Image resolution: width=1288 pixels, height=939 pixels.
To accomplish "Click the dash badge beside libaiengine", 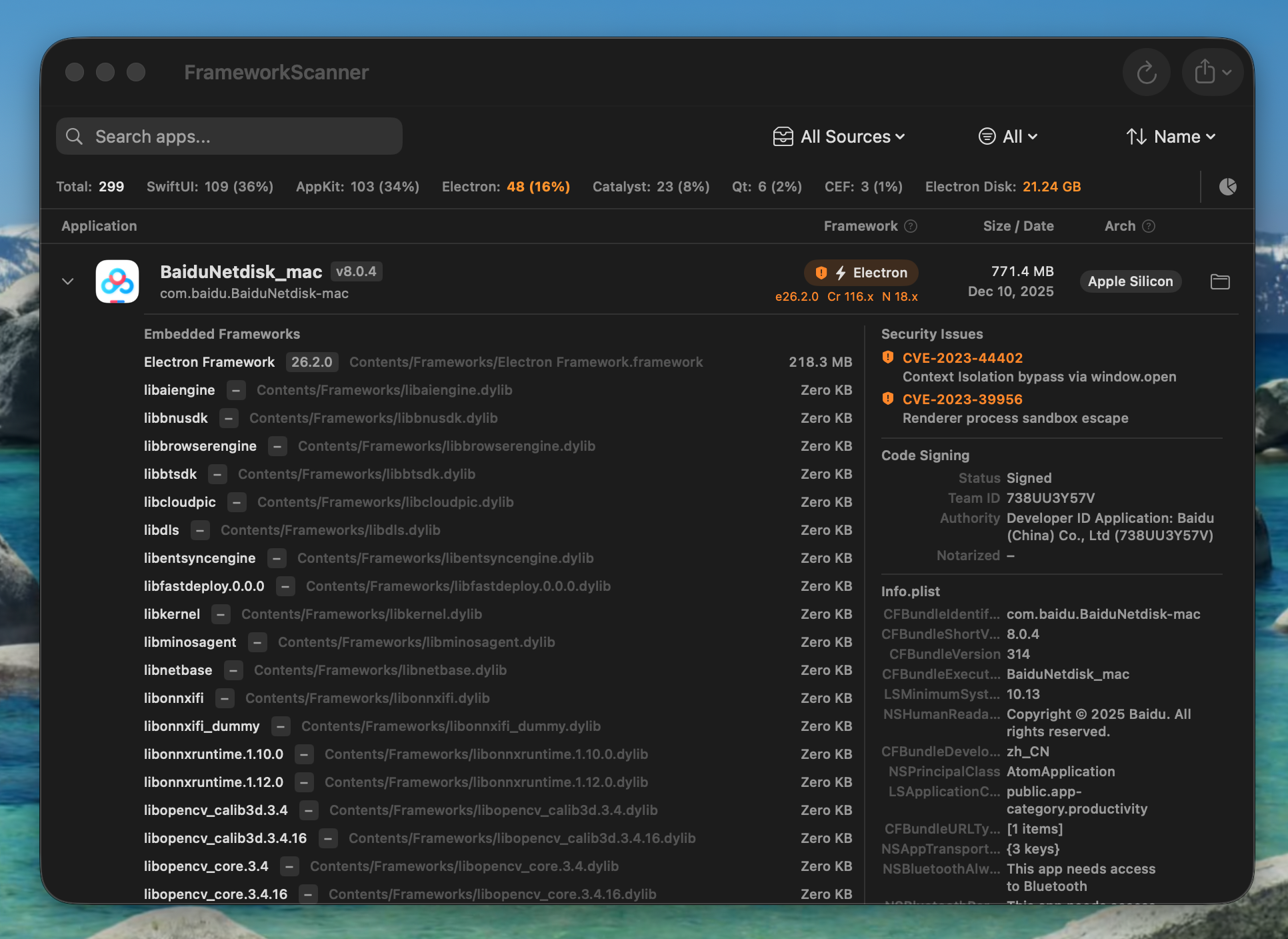I will [236, 390].
